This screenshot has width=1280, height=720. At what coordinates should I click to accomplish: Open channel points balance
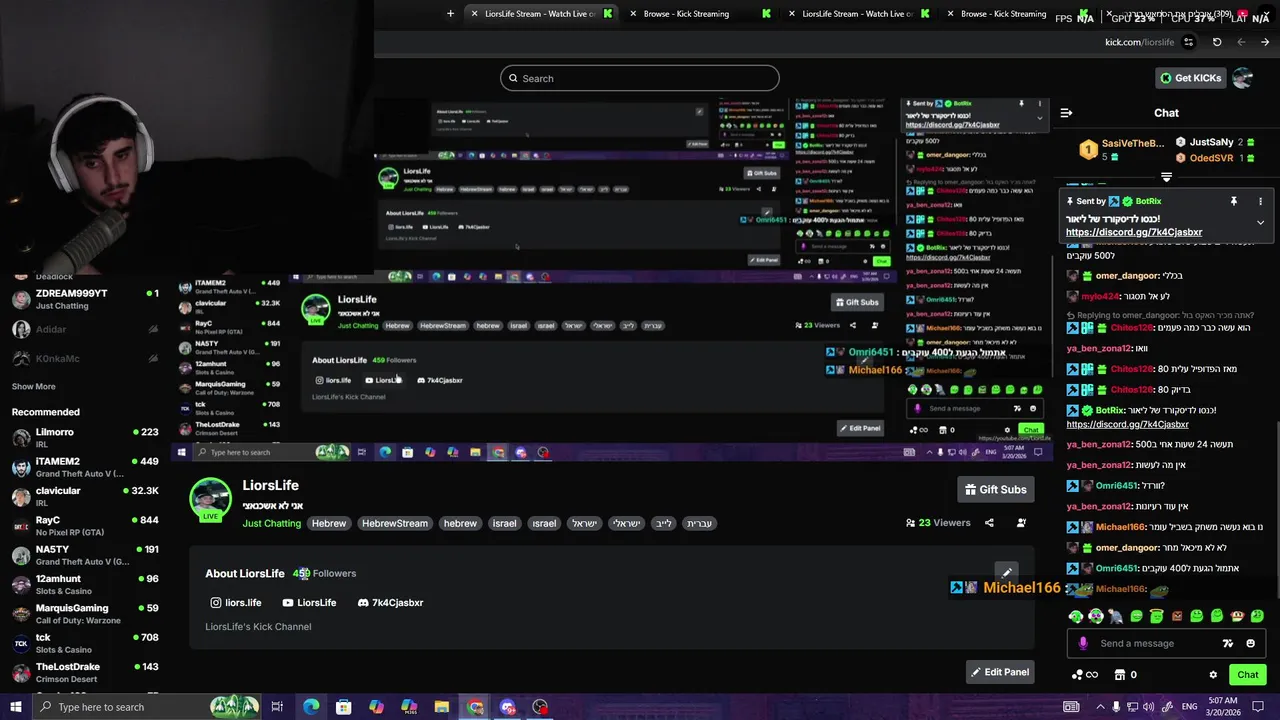(x=1083, y=675)
